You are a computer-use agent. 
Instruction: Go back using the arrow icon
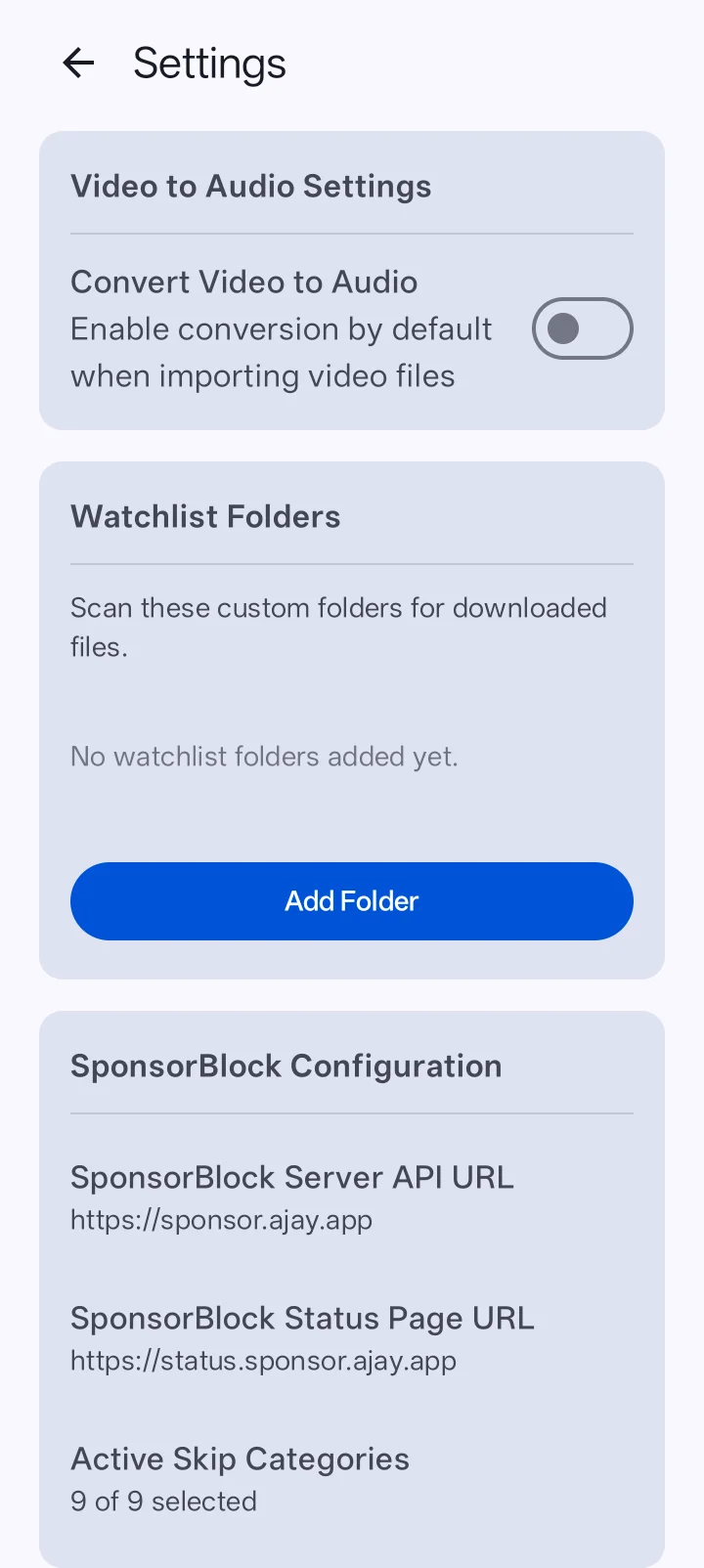click(x=78, y=64)
